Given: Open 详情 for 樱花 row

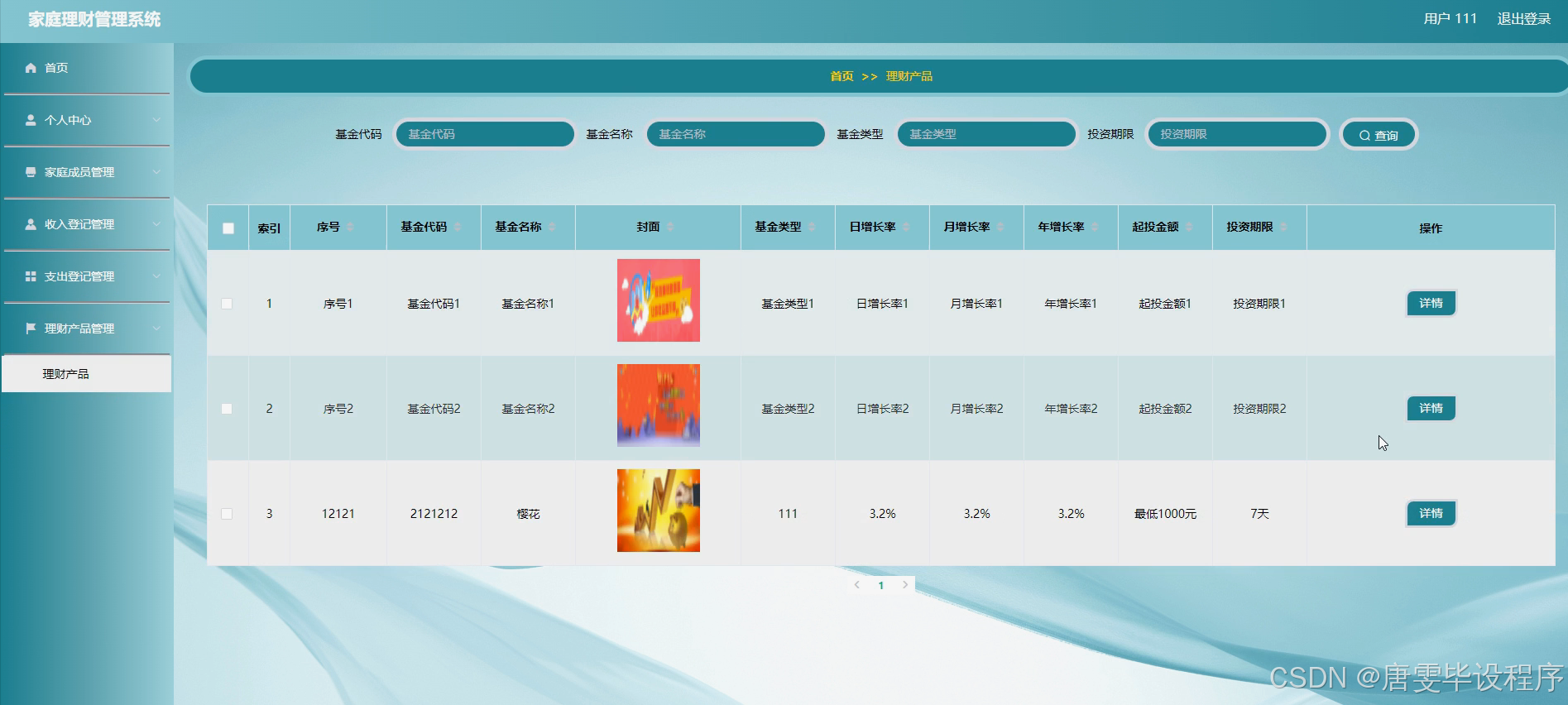Looking at the screenshot, I should 1431,514.
